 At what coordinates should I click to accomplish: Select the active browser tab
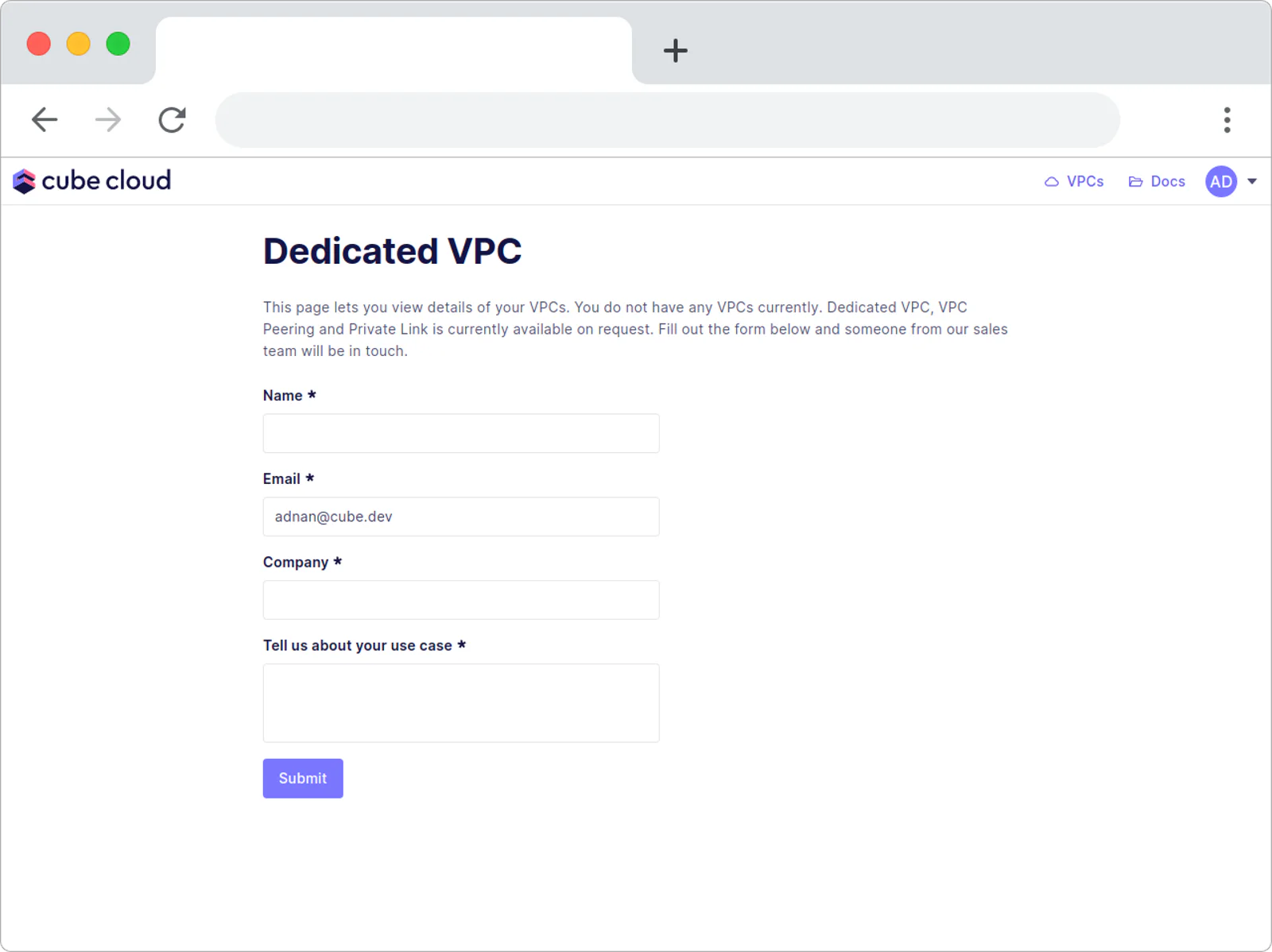[x=394, y=50]
